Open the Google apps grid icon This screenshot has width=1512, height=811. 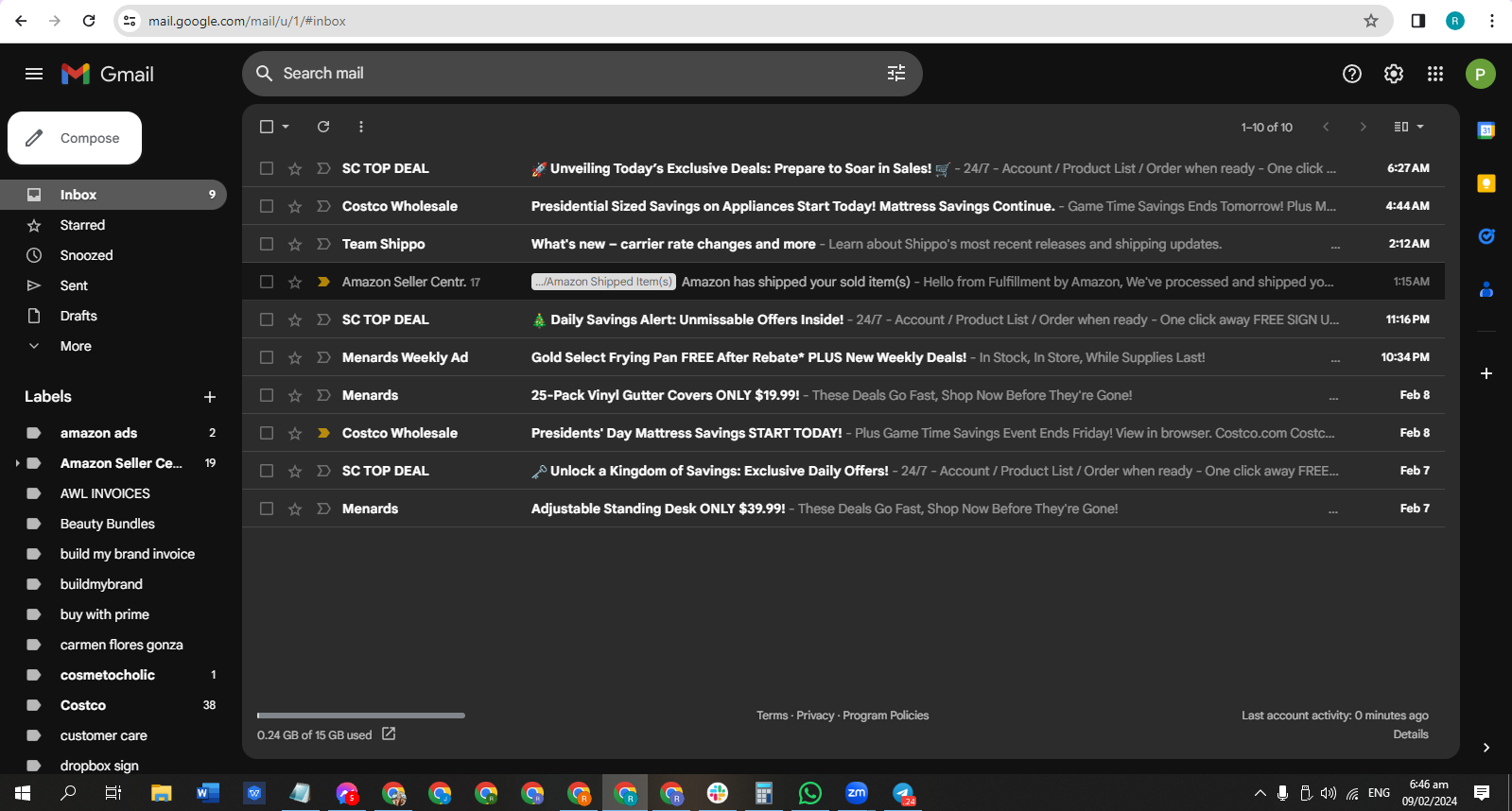(1435, 74)
